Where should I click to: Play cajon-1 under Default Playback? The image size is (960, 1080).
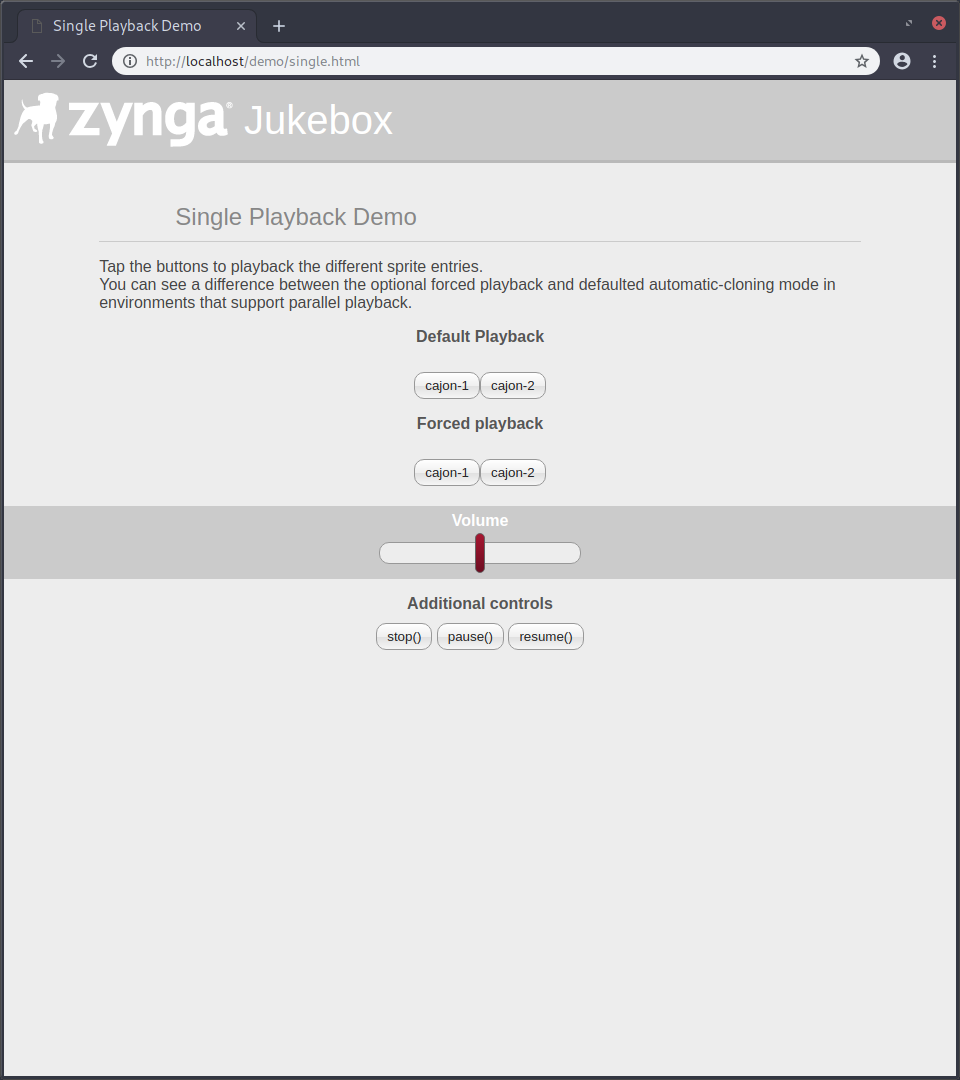click(446, 386)
